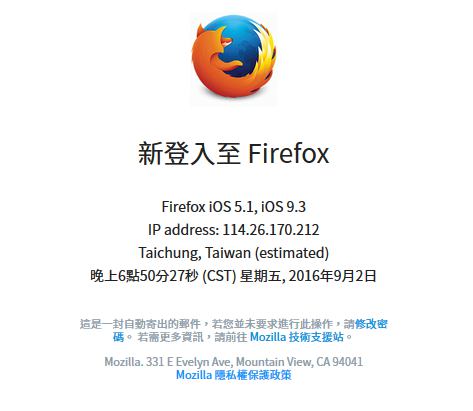Click the 星期五 weekday text
The width and height of the screenshot is (473, 411).
pos(260,276)
